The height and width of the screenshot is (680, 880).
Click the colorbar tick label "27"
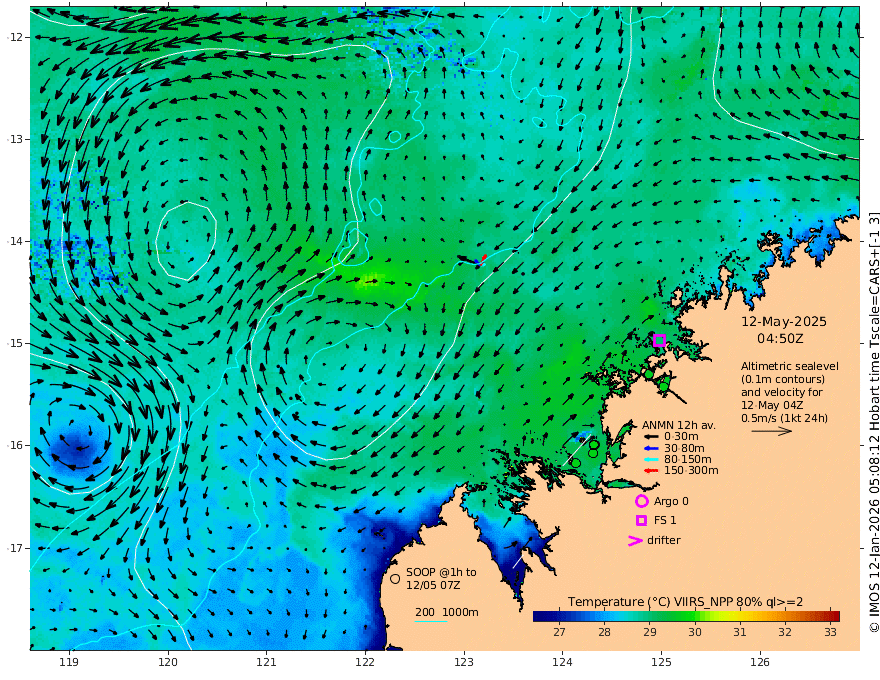point(559,632)
